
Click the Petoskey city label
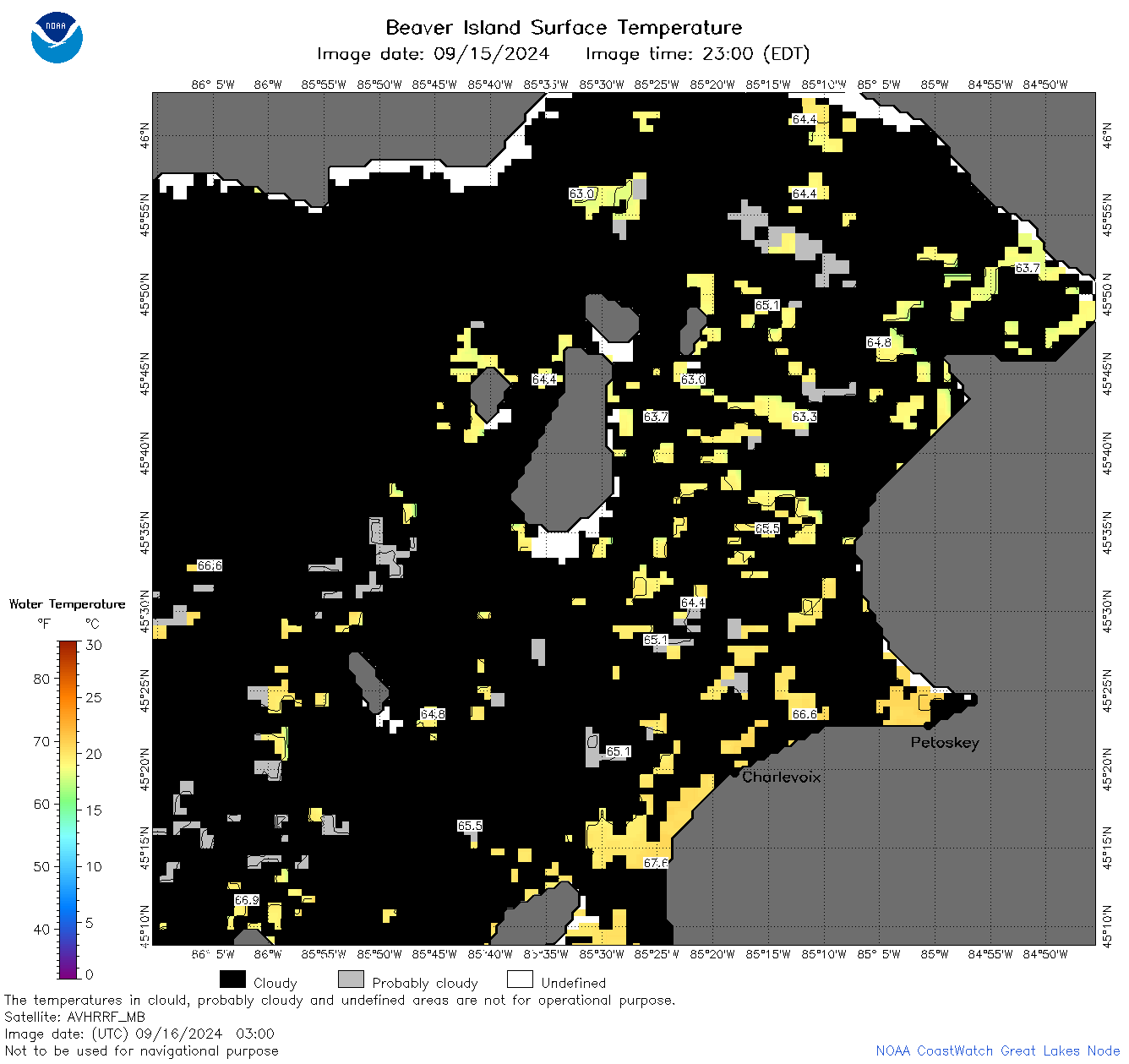click(945, 743)
